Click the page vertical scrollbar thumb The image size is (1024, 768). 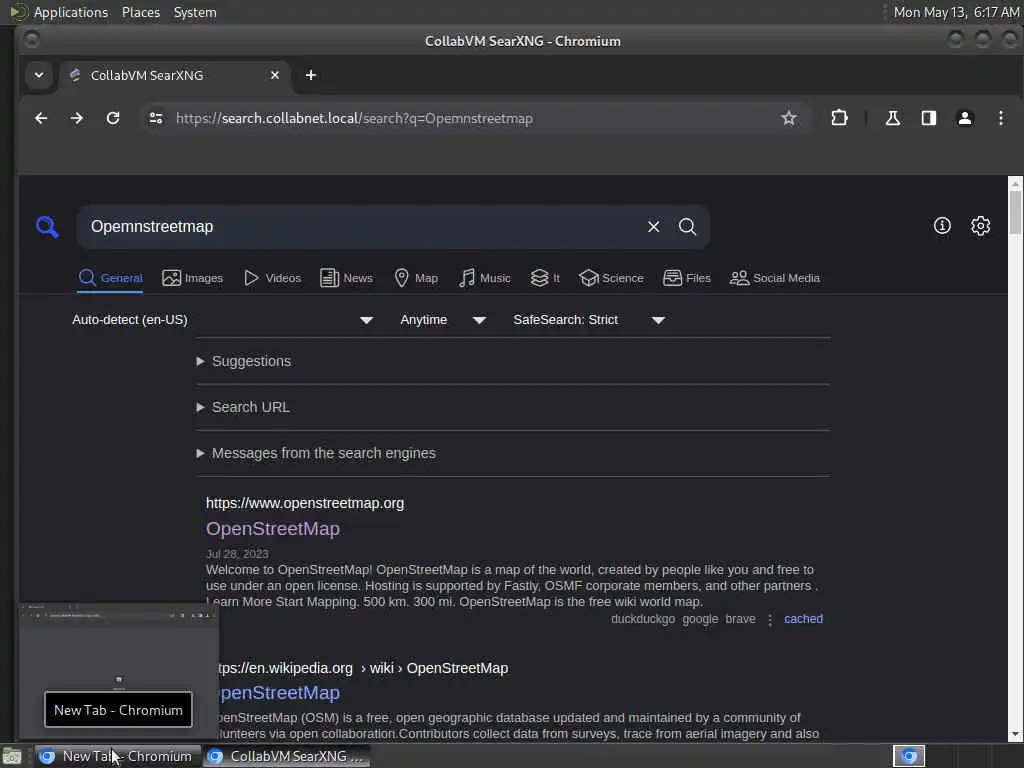[x=1015, y=213]
